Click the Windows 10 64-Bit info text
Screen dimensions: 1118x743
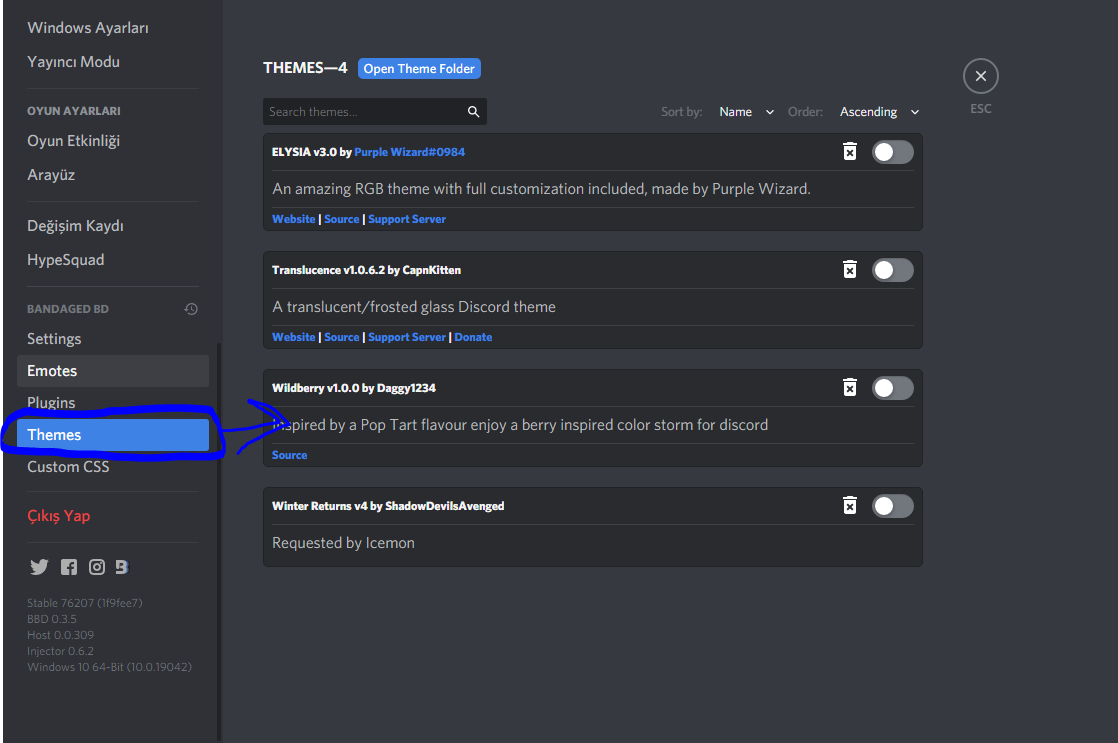point(109,667)
